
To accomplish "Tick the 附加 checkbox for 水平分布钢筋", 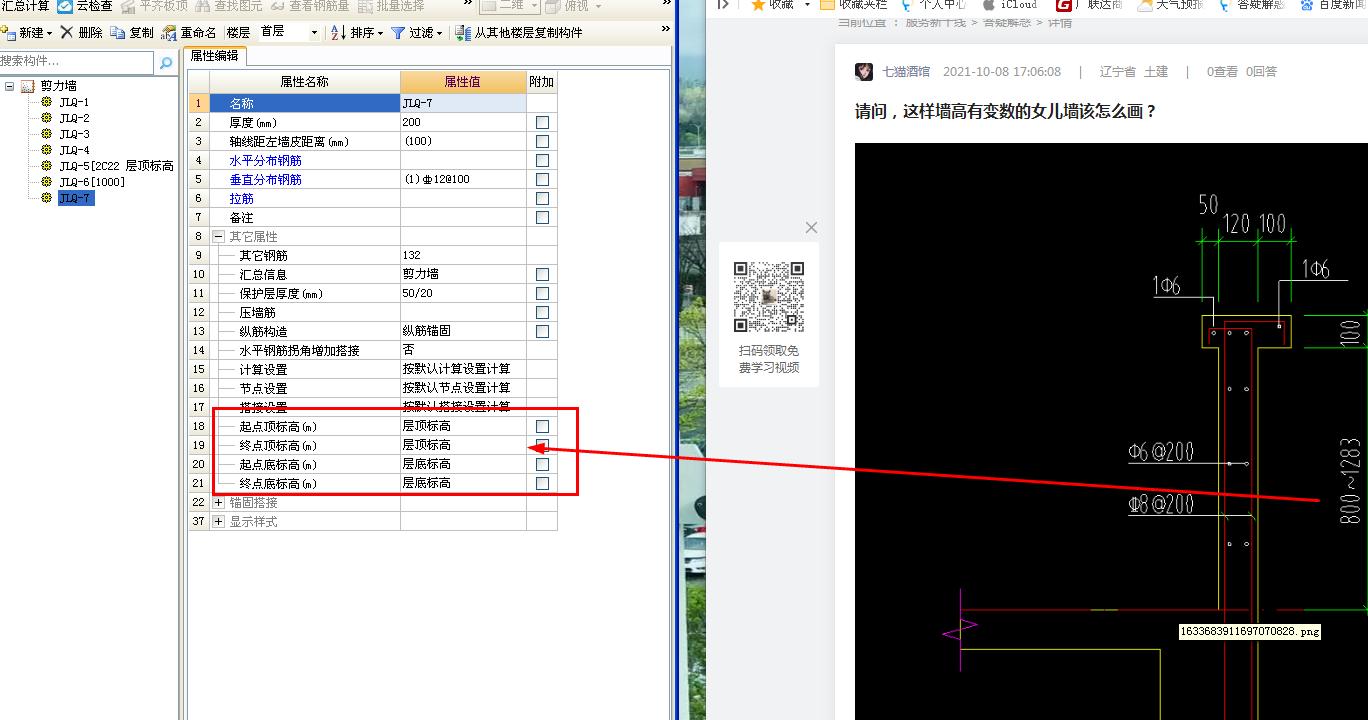I will coord(542,160).
